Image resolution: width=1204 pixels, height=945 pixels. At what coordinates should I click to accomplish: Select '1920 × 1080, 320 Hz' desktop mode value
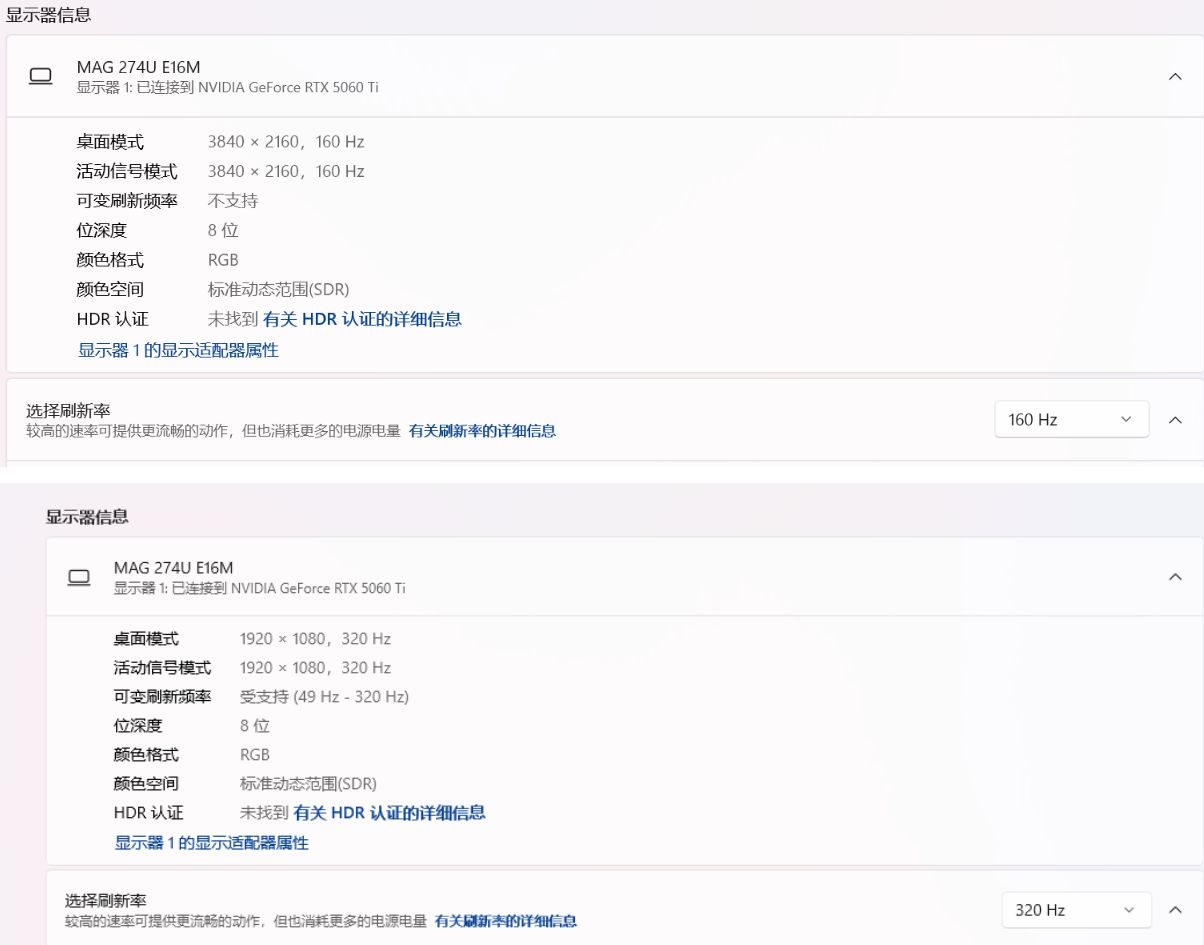(x=315, y=638)
